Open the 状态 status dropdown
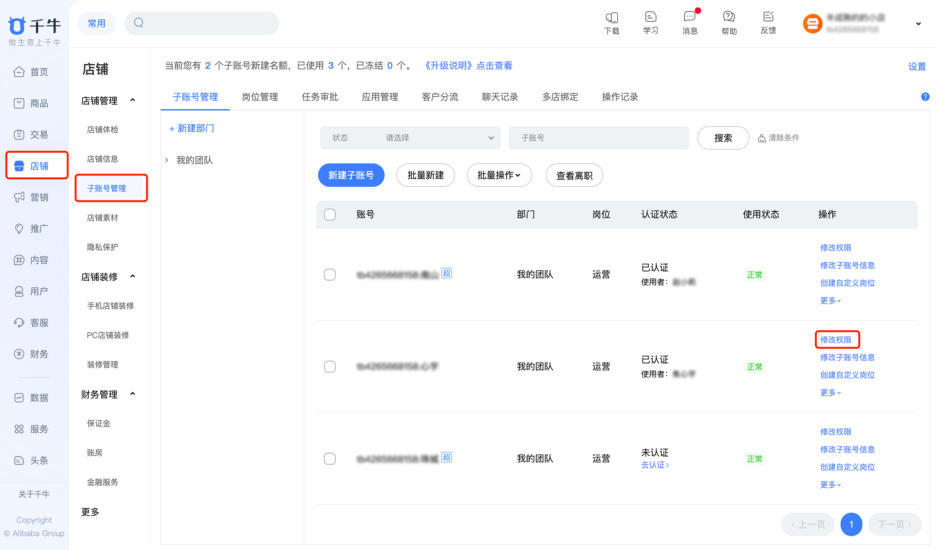This screenshot has height=550, width=937. [409, 138]
